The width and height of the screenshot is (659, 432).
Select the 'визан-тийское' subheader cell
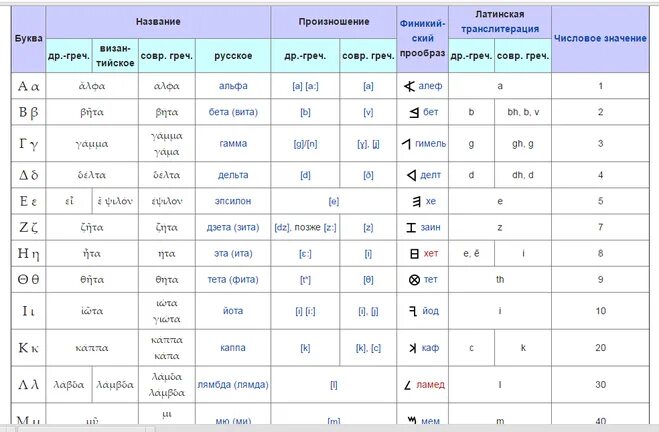(115, 56)
